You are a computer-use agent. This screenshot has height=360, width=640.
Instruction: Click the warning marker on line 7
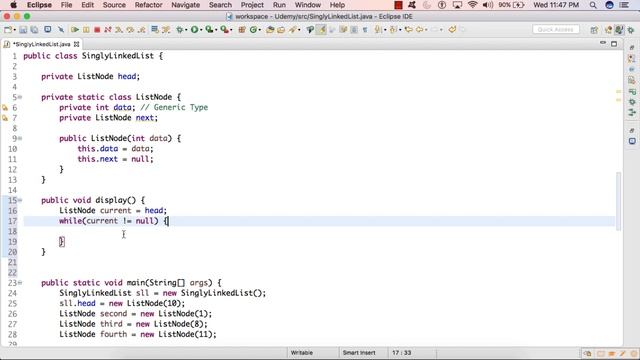5,118
